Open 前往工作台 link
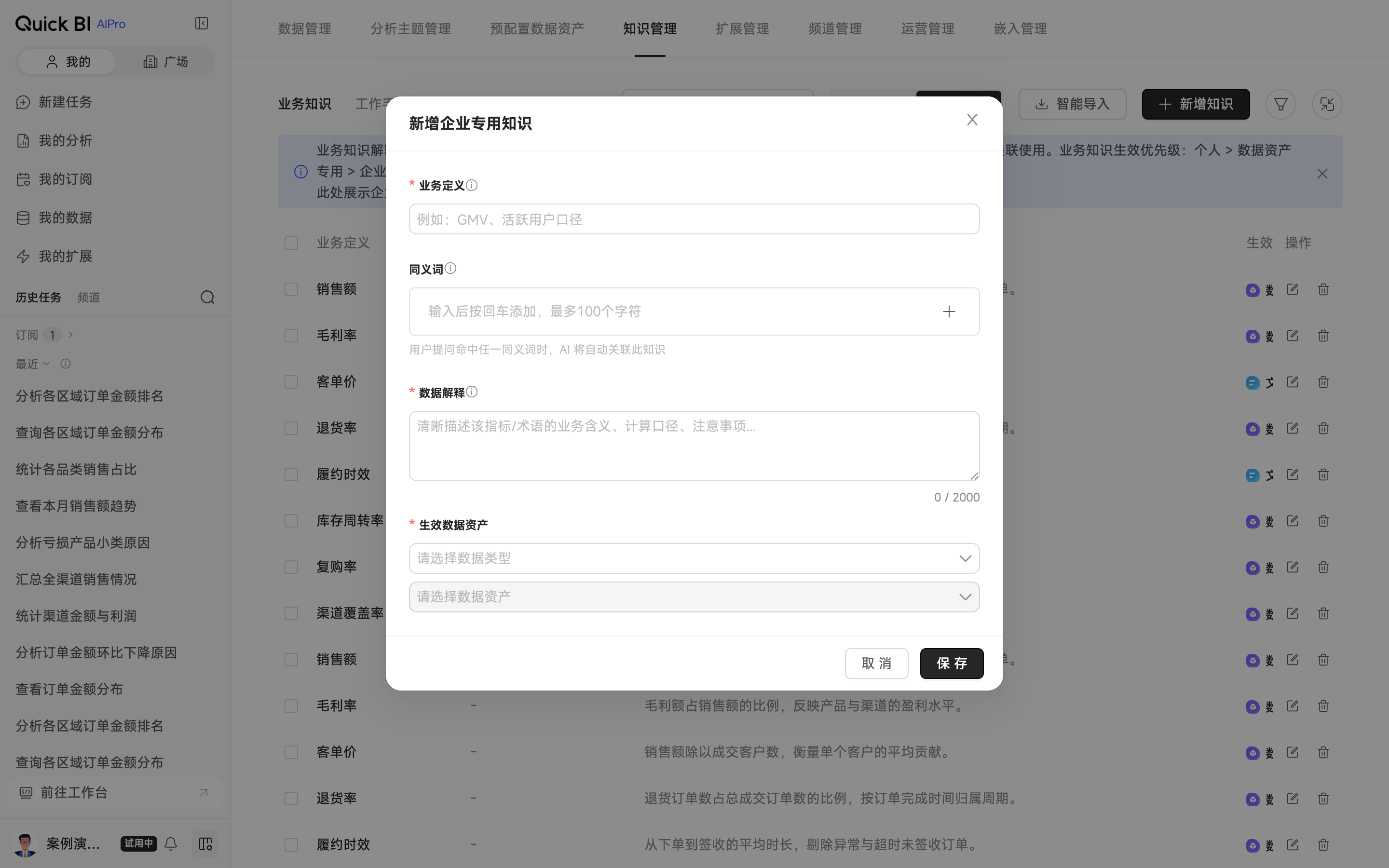 [x=115, y=792]
